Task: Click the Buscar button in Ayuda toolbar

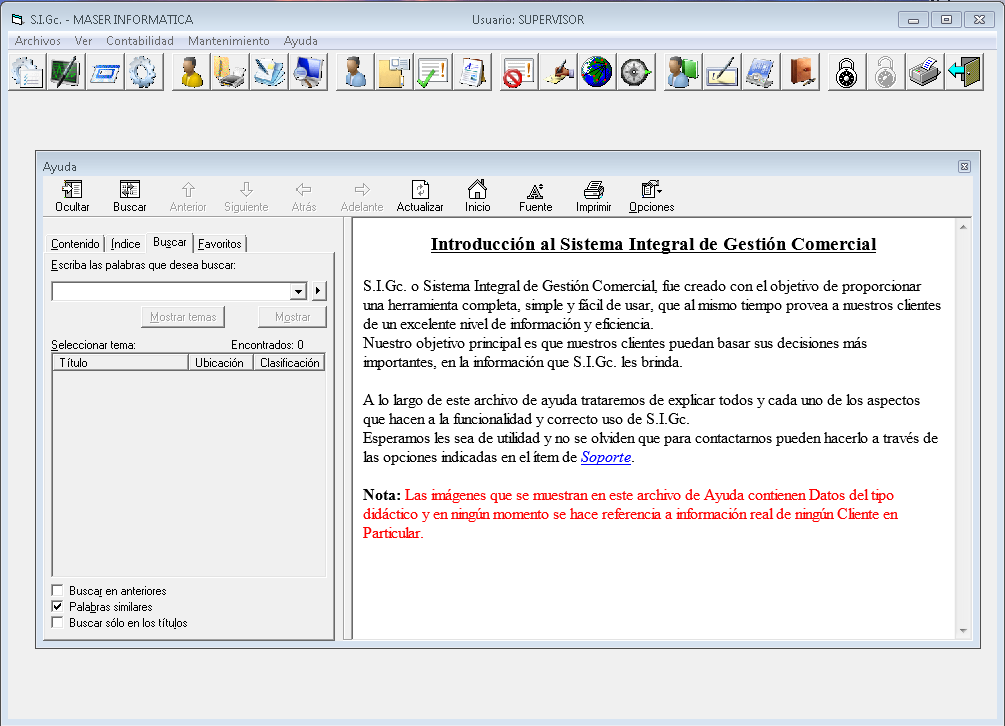Action: [129, 196]
